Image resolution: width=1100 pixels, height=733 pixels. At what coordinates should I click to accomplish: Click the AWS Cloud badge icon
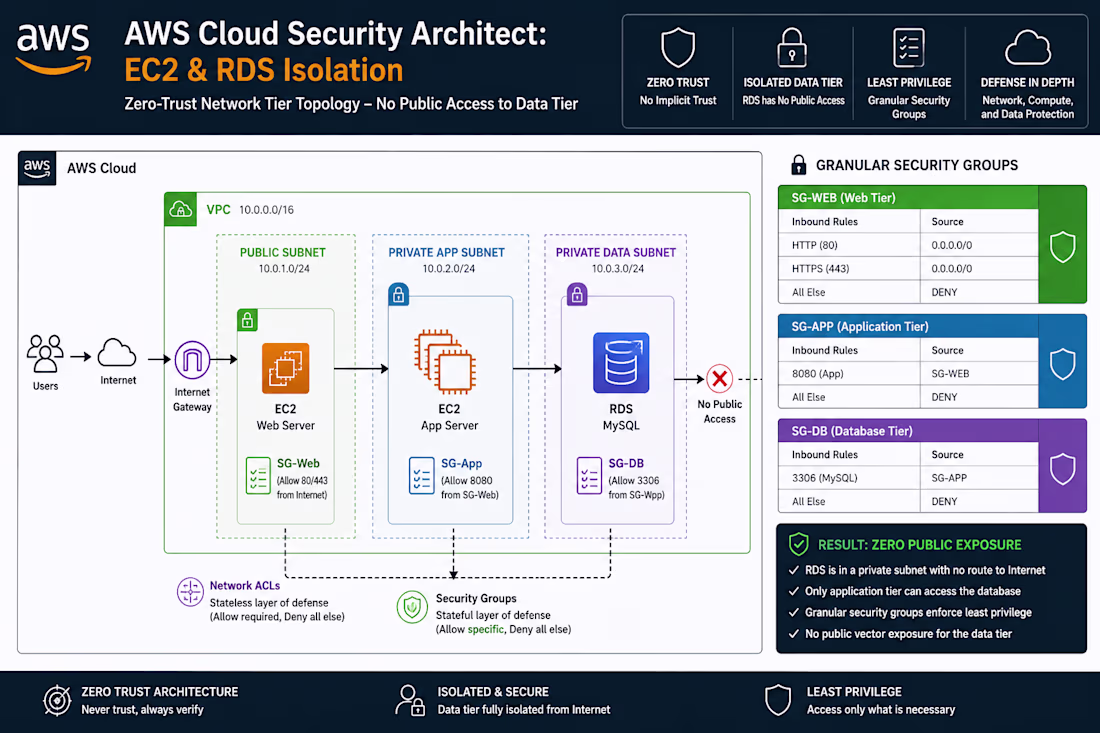[36, 168]
